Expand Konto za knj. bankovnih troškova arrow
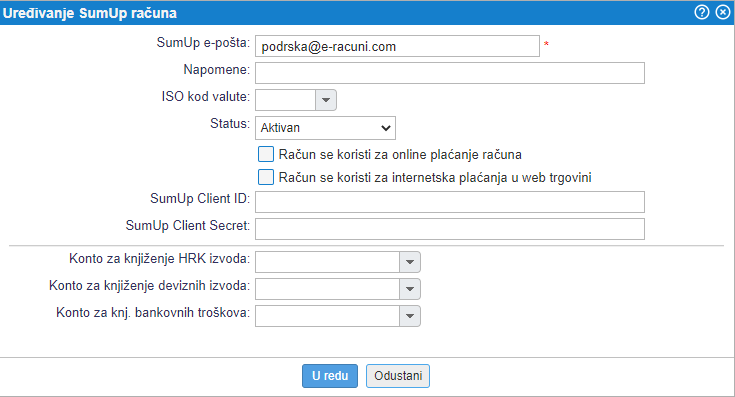The width and height of the screenshot is (735, 397). 410,316
